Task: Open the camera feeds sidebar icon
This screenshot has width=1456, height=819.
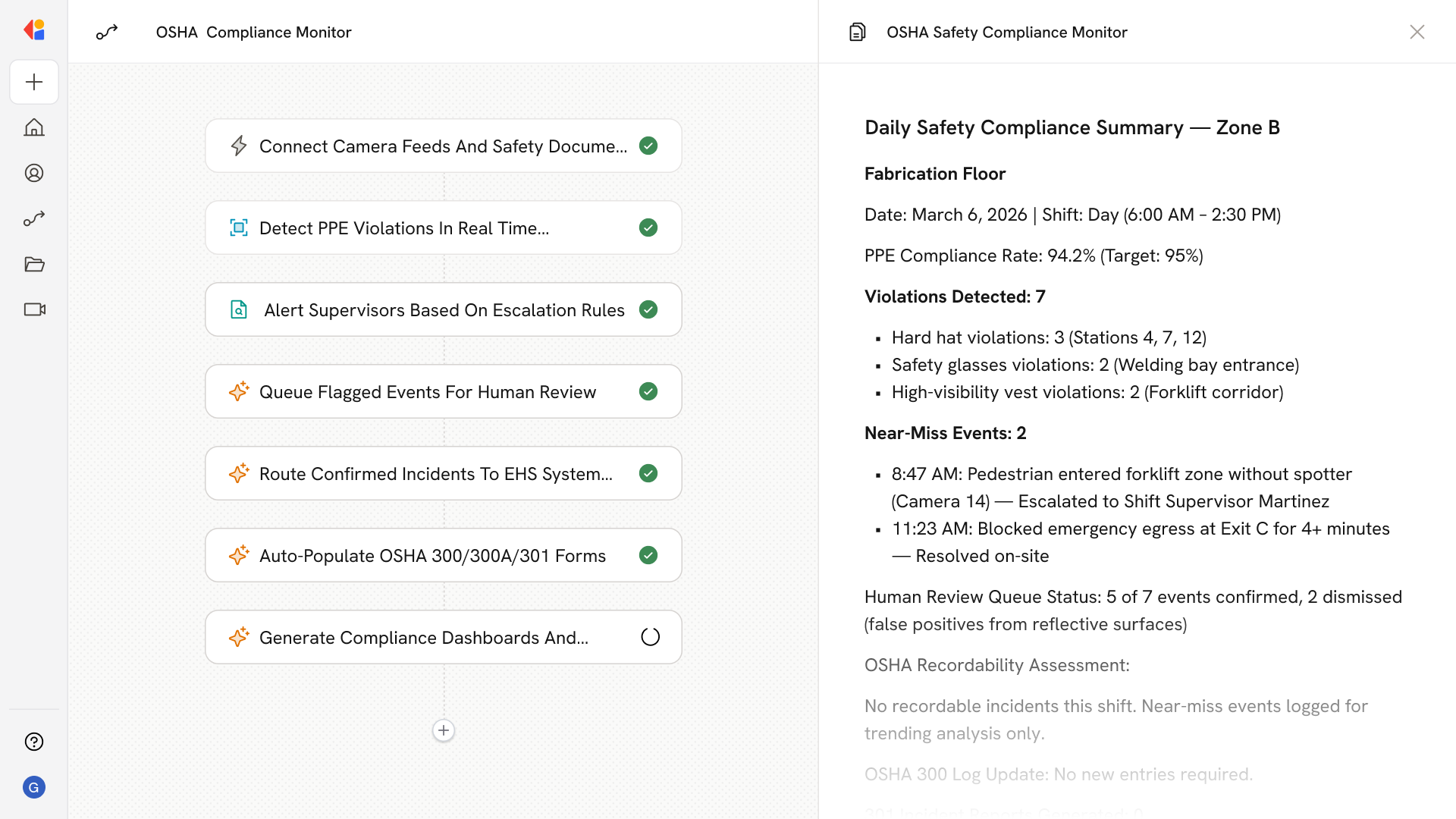Action: (x=34, y=309)
